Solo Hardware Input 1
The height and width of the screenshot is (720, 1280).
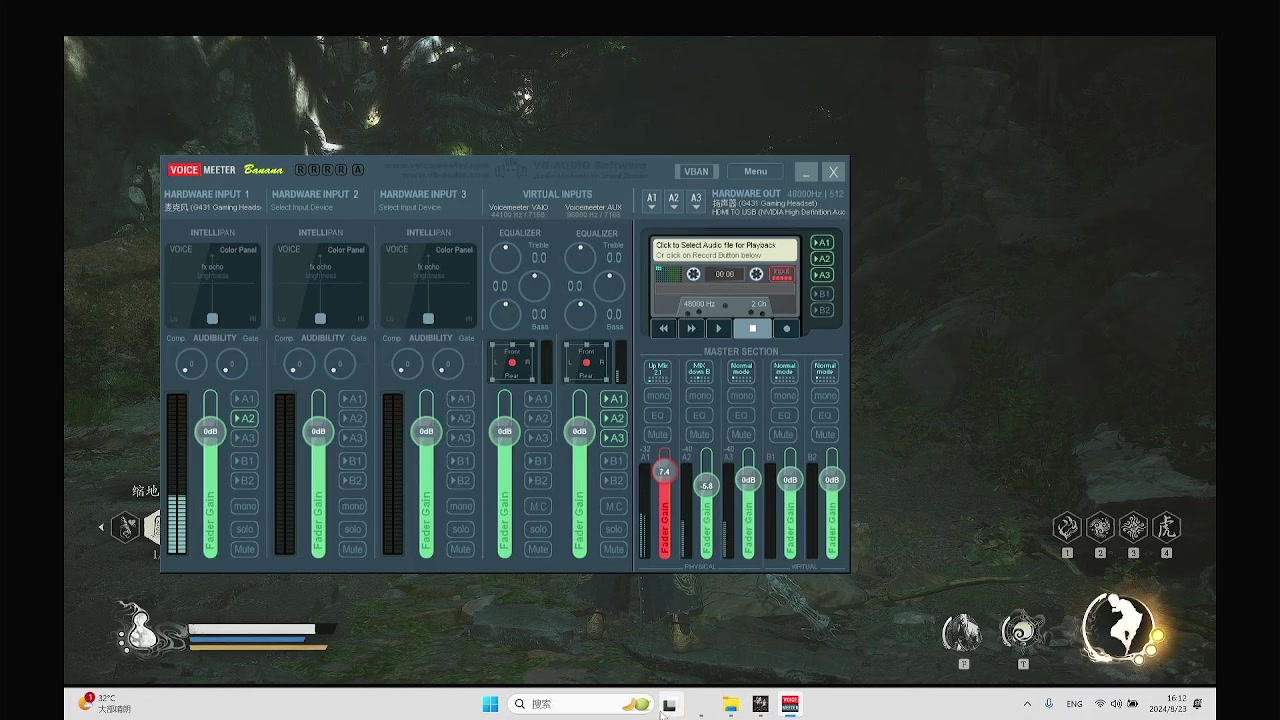tap(245, 529)
